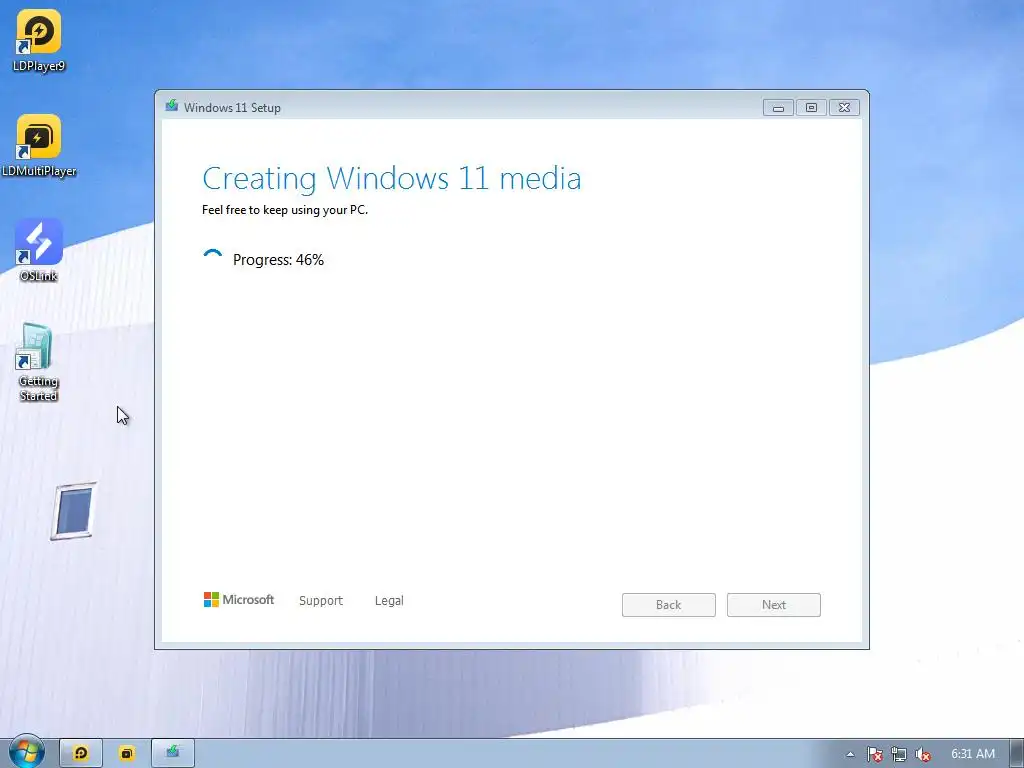Open the Support link
Image resolution: width=1024 pixels, height=768 pixels.
321,600
